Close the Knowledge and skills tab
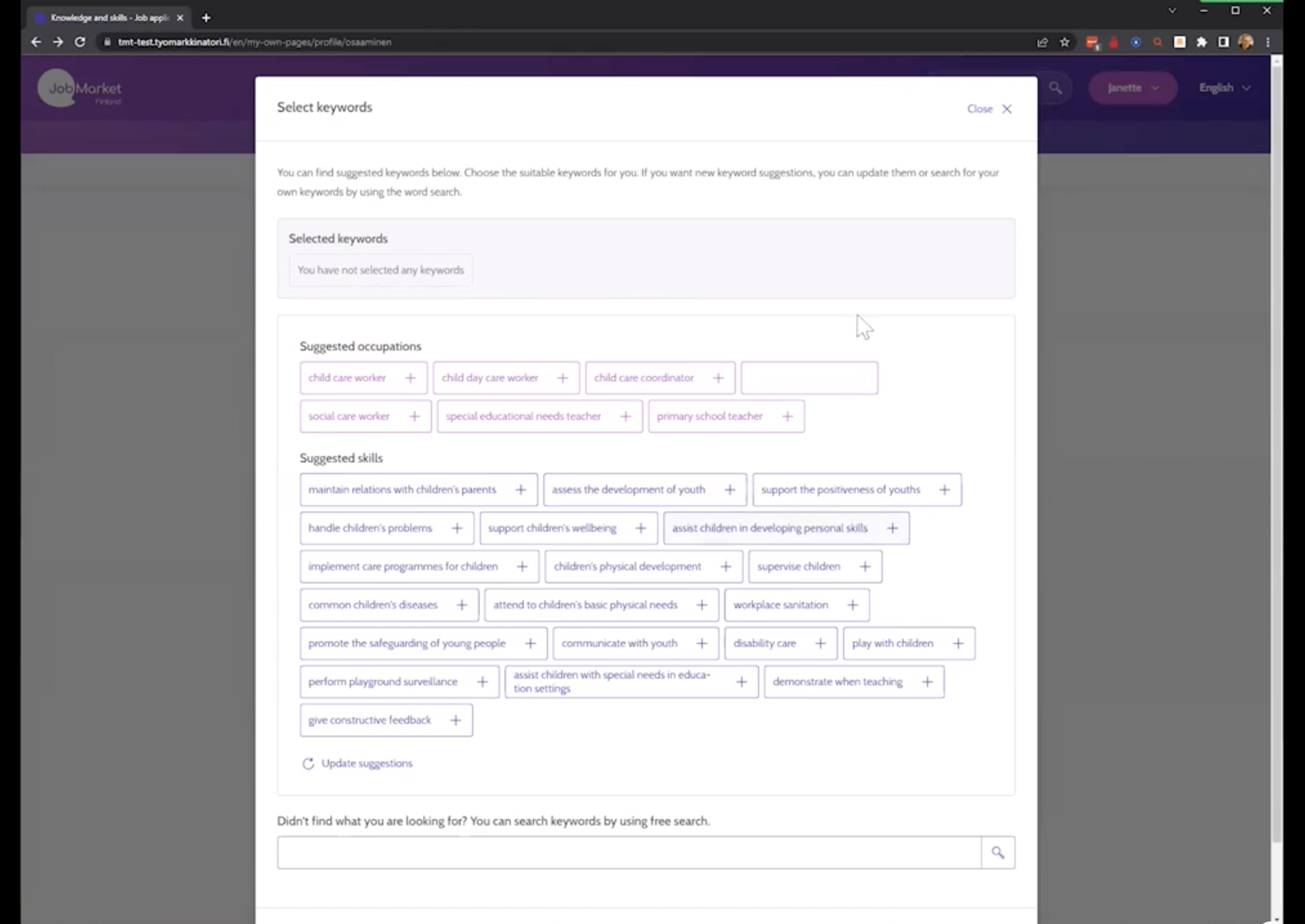 click(180, 17)
